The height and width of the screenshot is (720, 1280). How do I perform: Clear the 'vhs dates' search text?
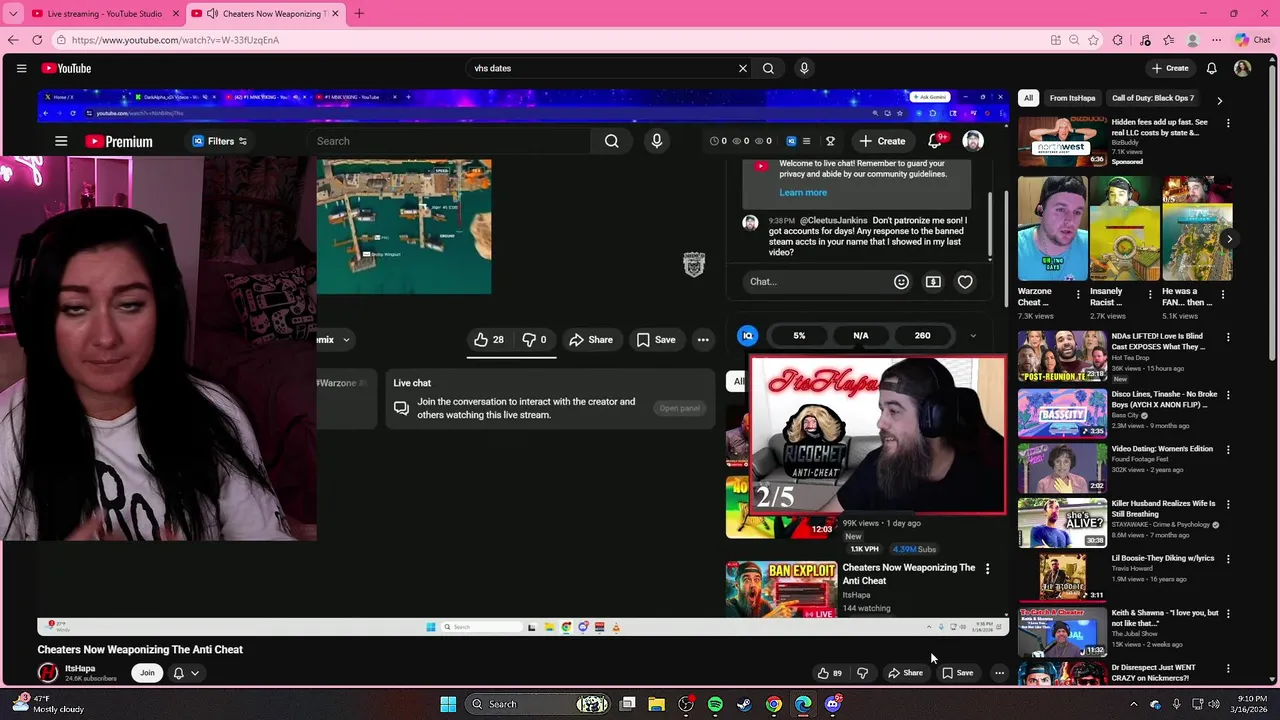[743, 68]
